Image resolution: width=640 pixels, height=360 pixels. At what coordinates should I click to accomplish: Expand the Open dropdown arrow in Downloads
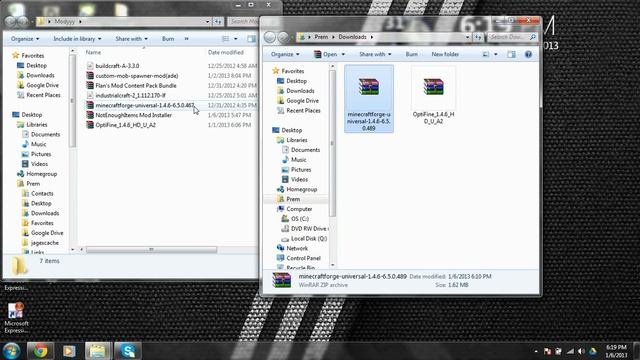[x=343, y=54]
